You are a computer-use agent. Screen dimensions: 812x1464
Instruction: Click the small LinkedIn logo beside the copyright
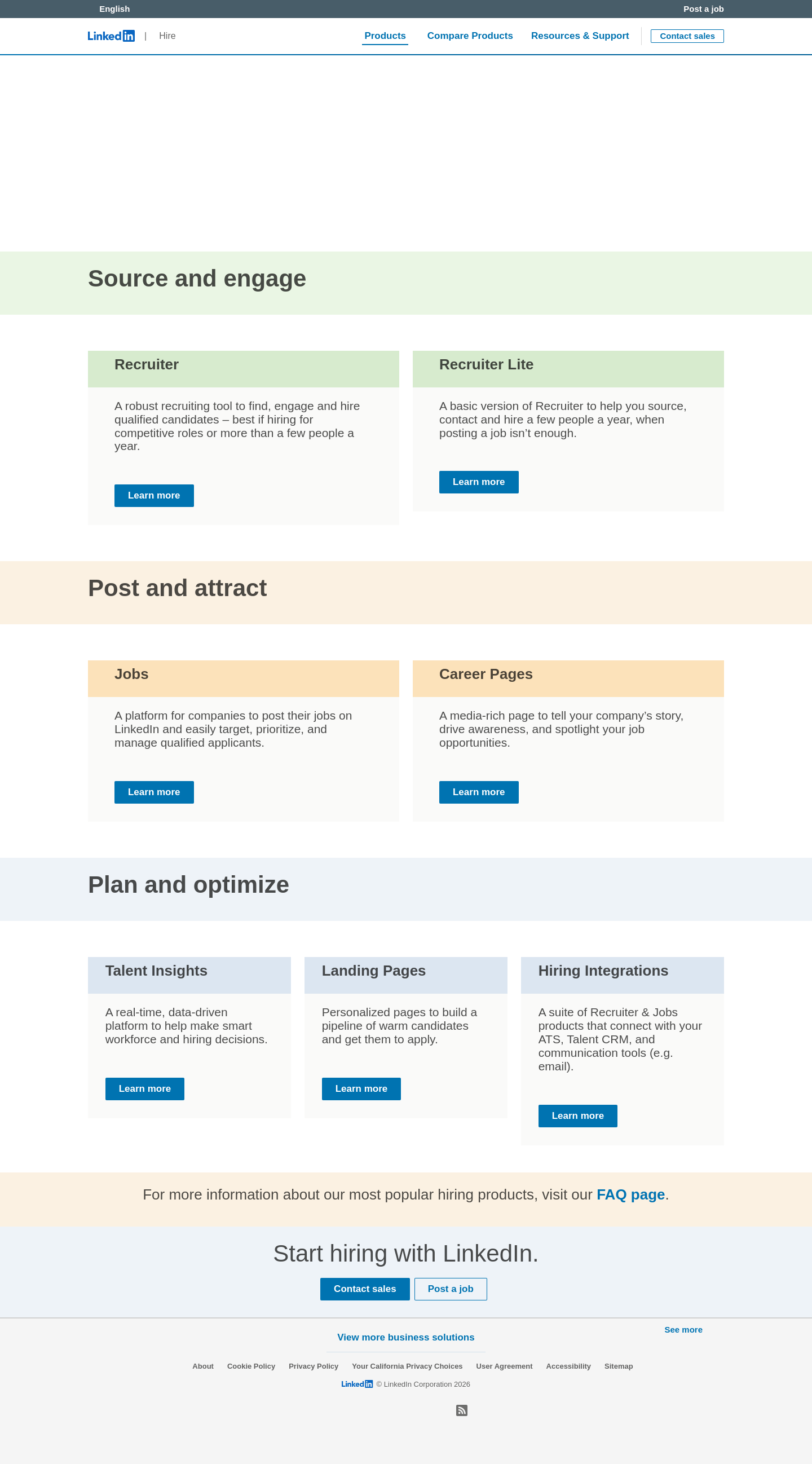(357, 1384)
